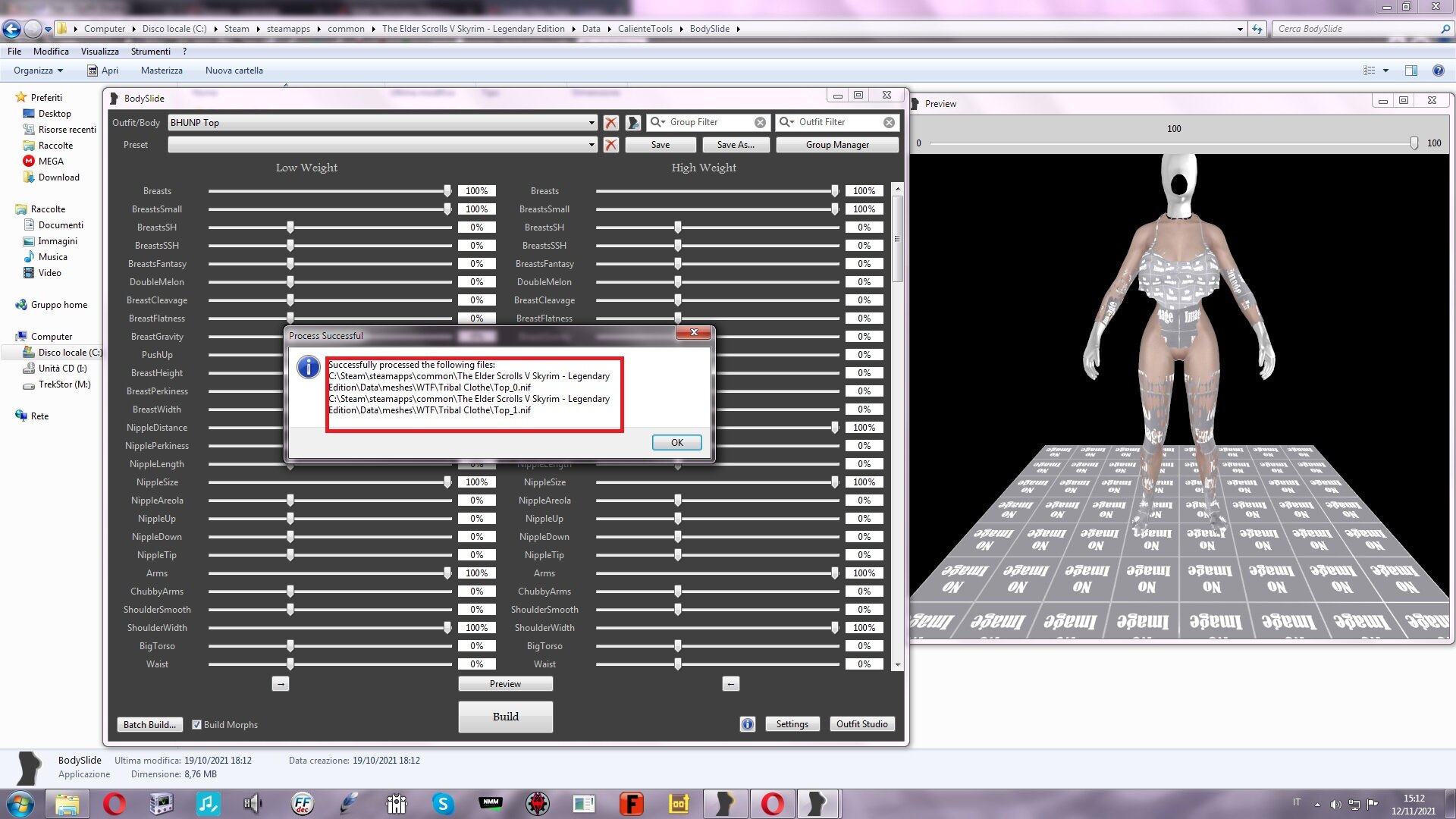Open Skype from the taskbar
This screenshot has width=1456, height=819.
443,804
